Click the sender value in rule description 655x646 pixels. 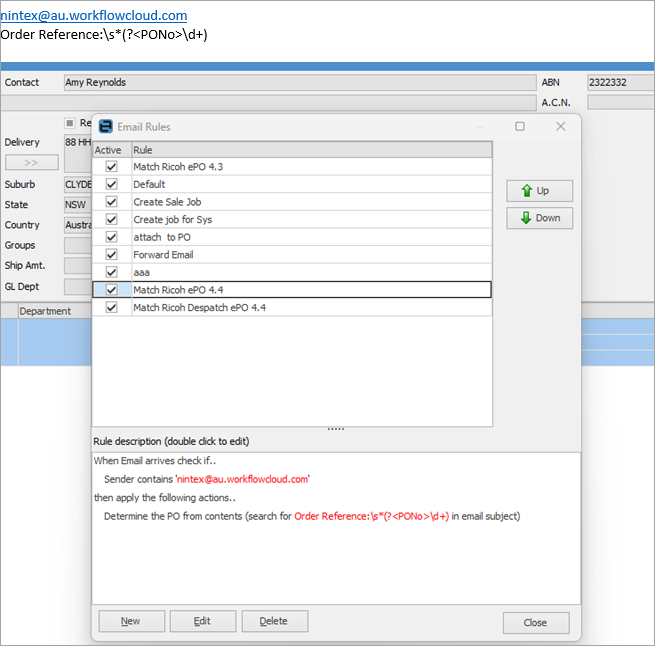coord(243,479)
